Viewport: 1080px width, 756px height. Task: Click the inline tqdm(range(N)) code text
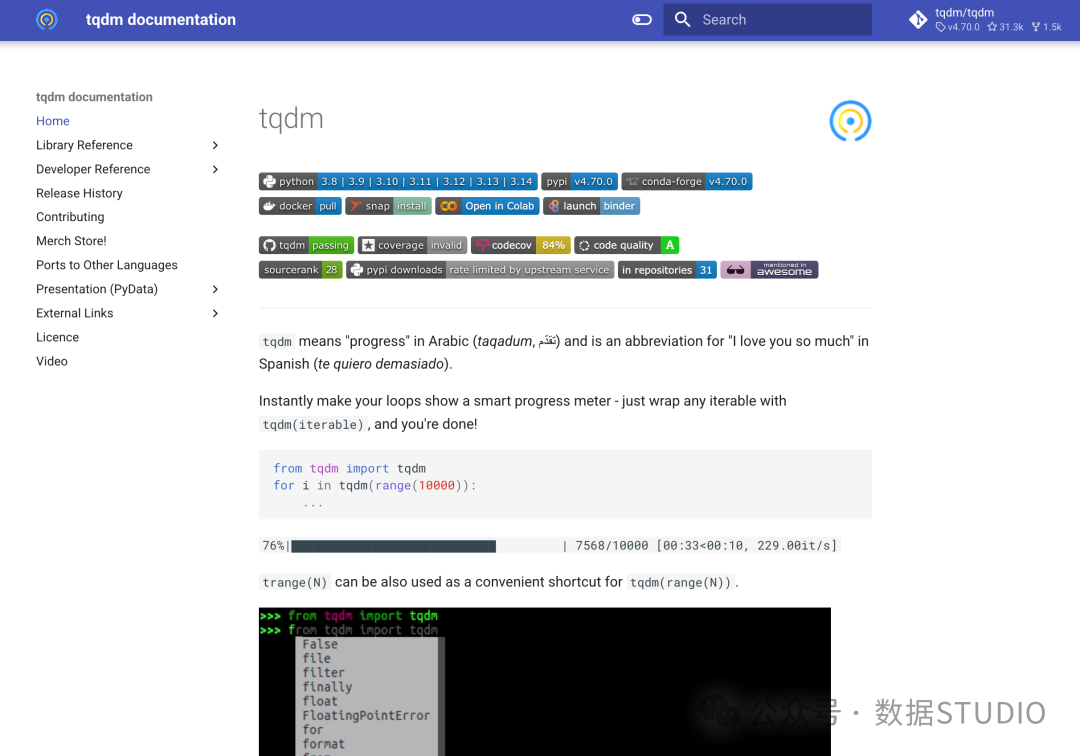(x=681, y=582)
